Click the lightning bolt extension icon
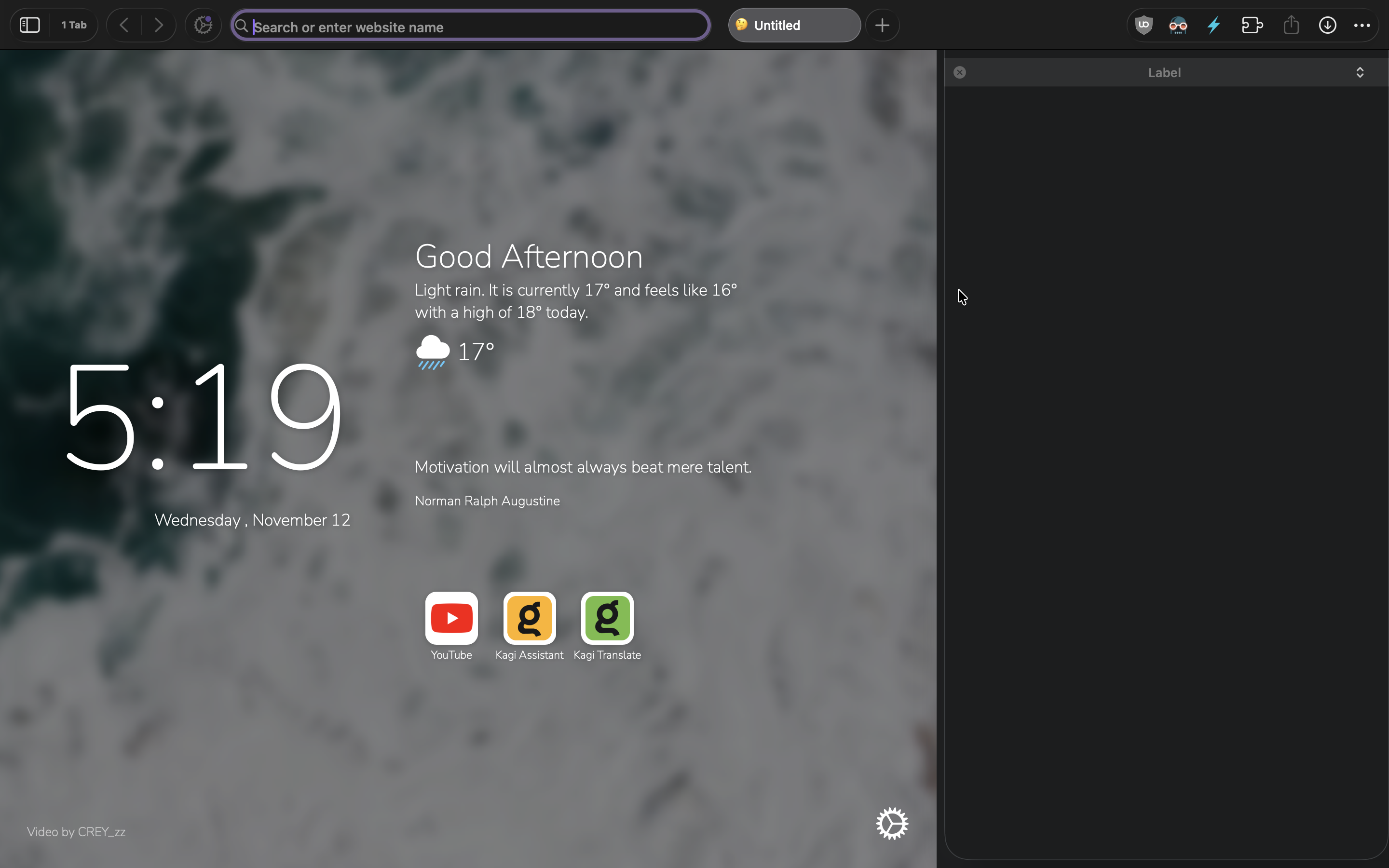 (x=1214, y=25)
